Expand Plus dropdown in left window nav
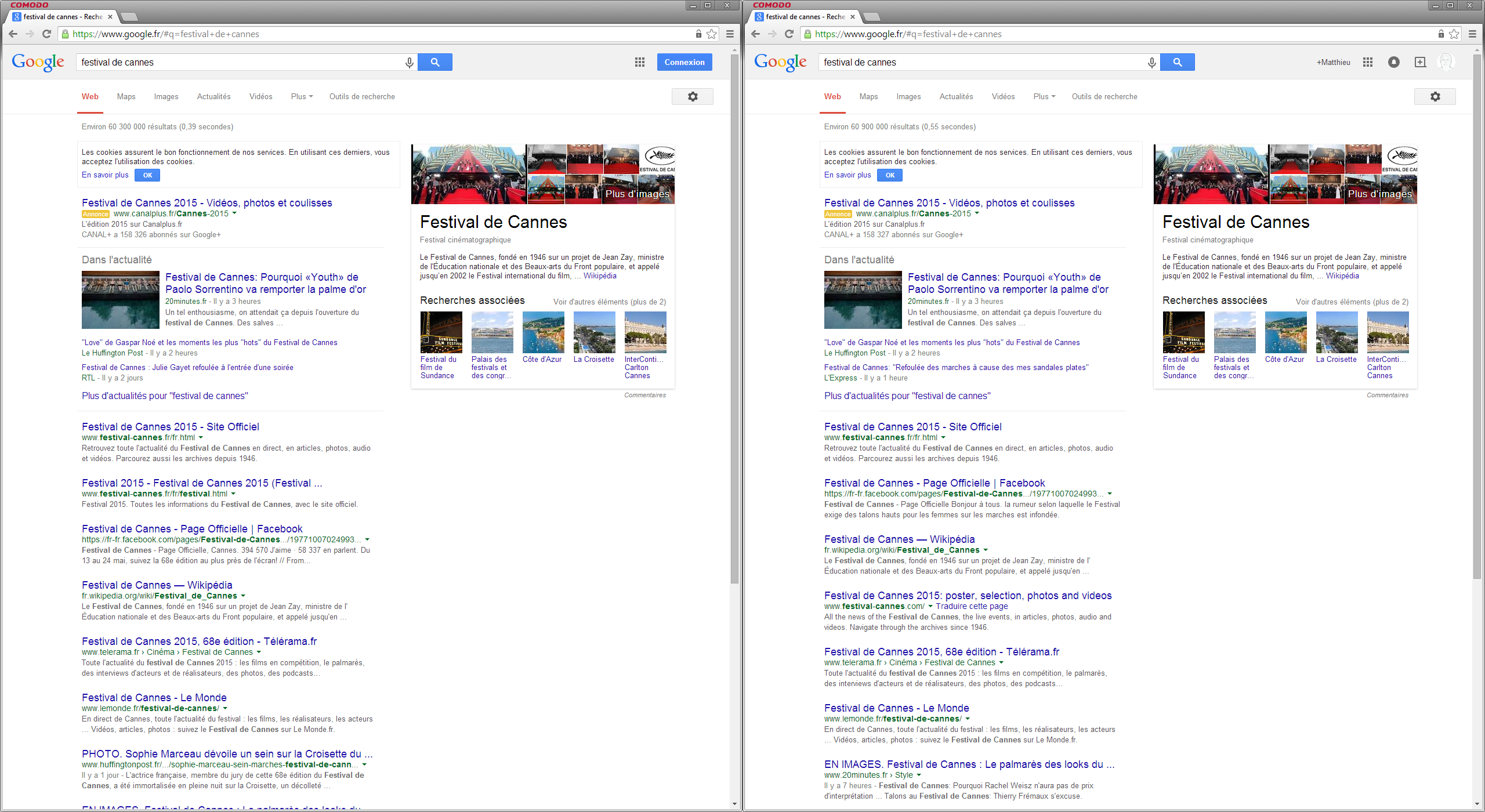Screen dimensions: 1485x812 302,97
